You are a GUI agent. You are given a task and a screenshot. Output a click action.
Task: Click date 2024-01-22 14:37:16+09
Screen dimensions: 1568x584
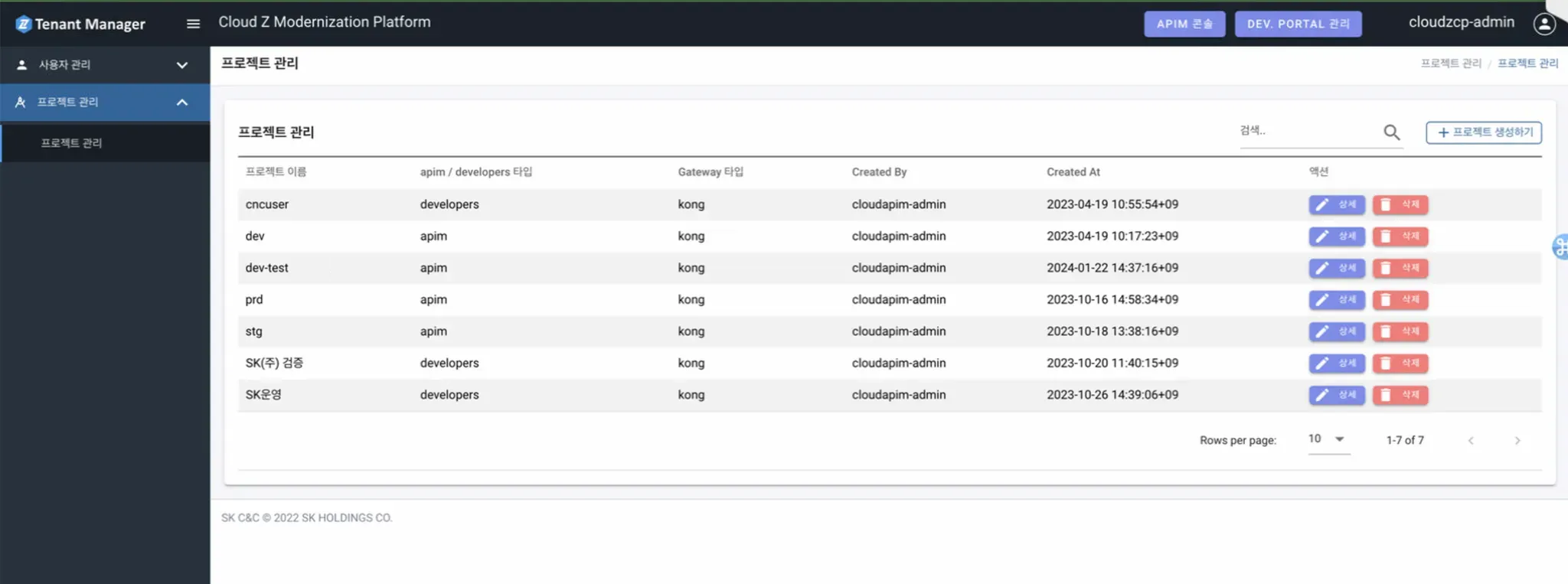(1112, 268)
